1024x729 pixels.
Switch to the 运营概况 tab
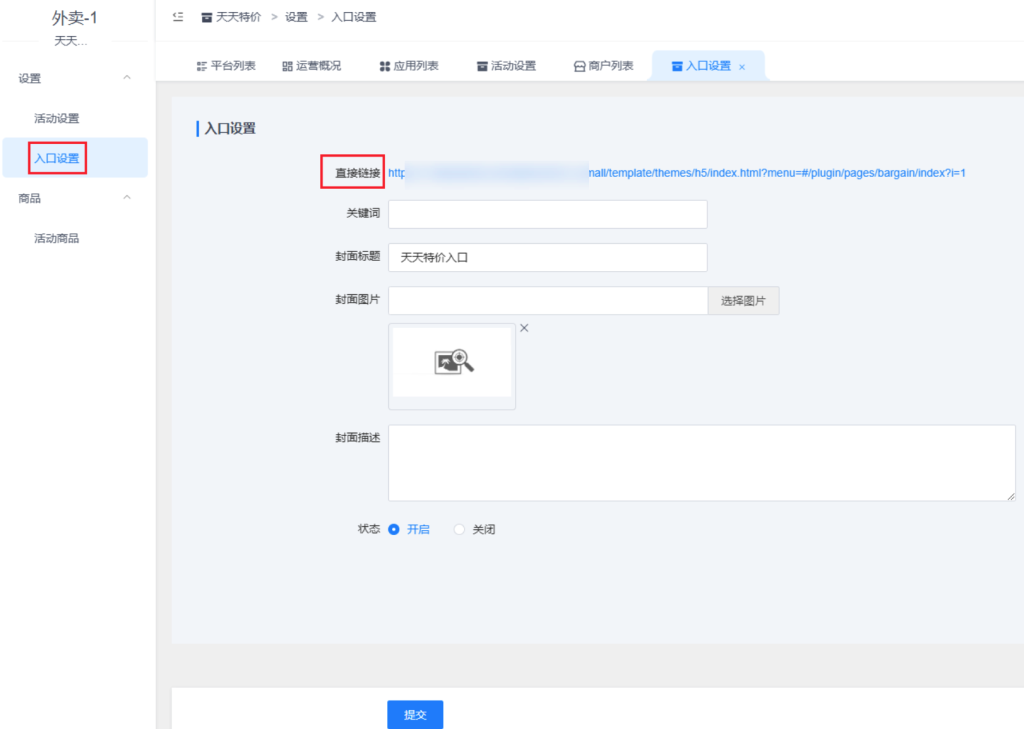(311, 66)
